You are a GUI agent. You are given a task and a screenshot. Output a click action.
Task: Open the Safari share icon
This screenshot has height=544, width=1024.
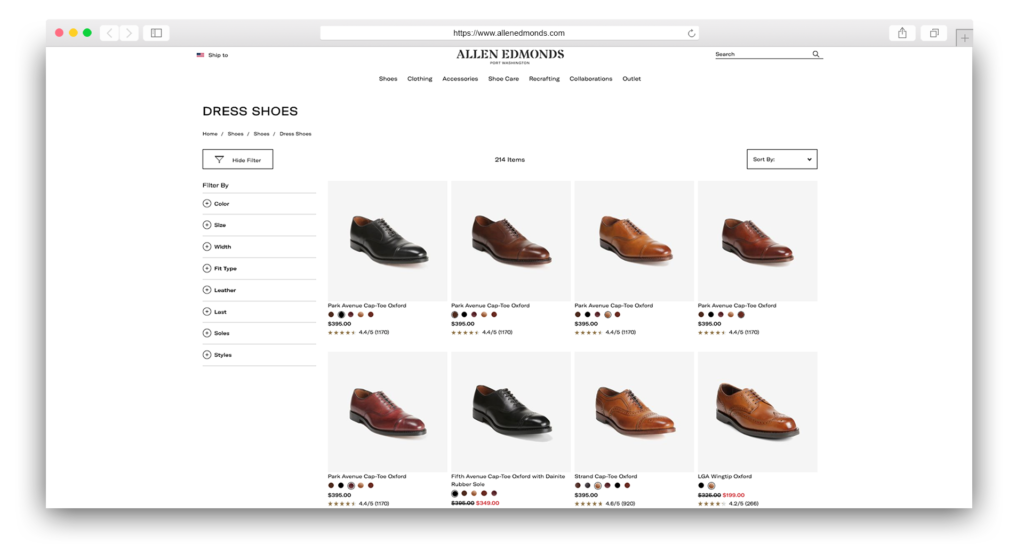point(902,33)
